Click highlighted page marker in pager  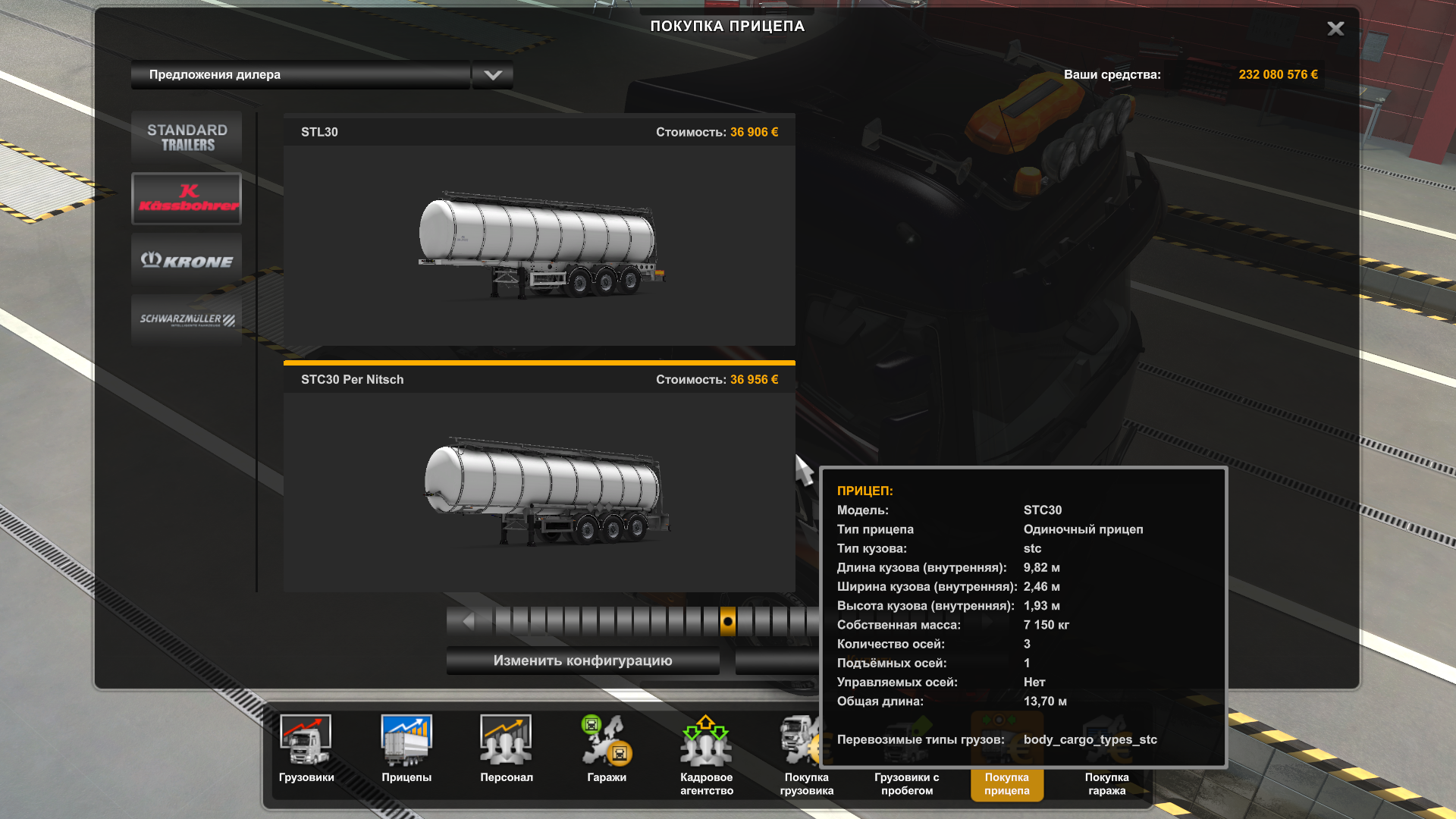tap(727, 622)
